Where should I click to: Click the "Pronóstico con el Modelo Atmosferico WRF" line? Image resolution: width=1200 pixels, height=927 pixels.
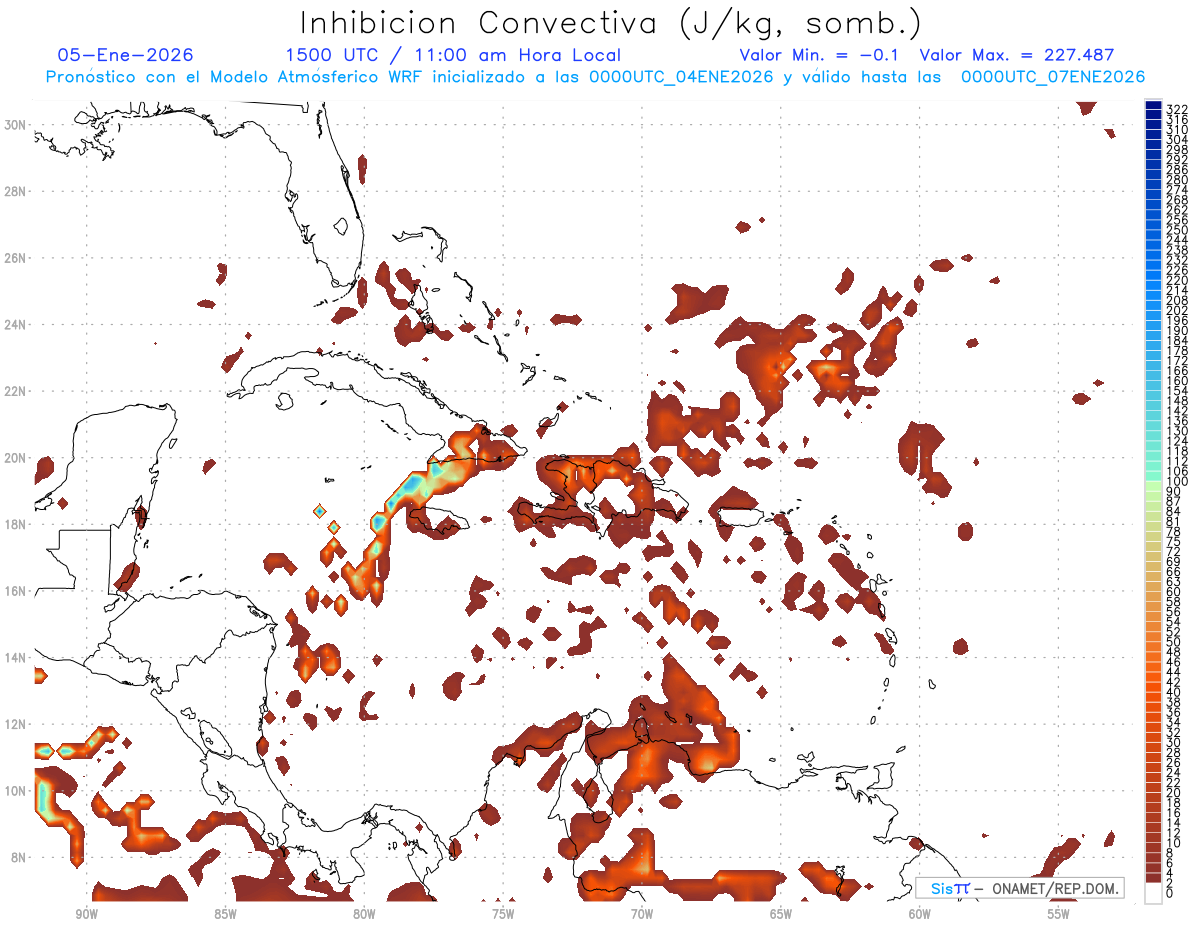(x=595, y=77)
